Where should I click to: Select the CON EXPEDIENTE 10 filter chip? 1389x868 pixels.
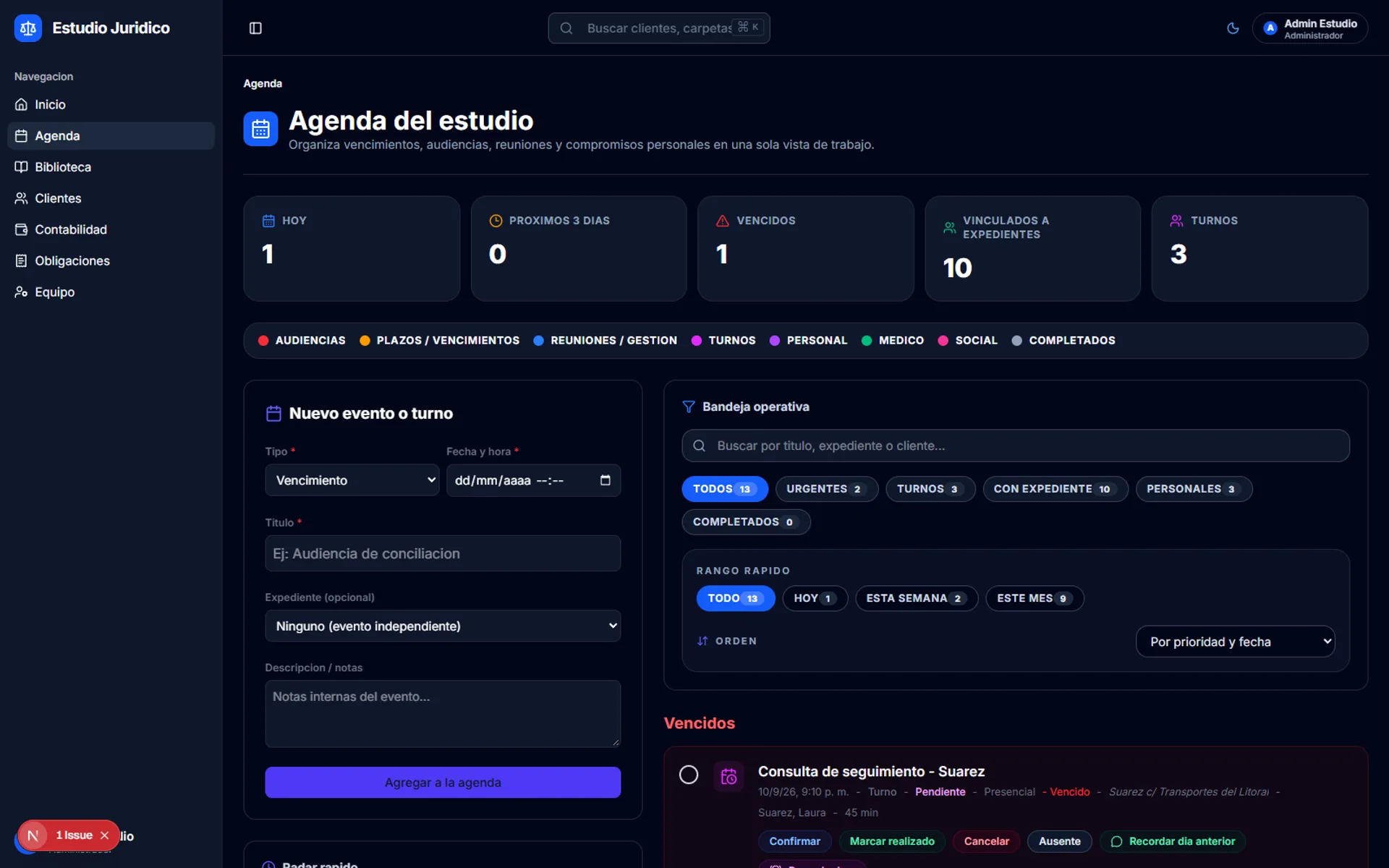pos(1055,489)
